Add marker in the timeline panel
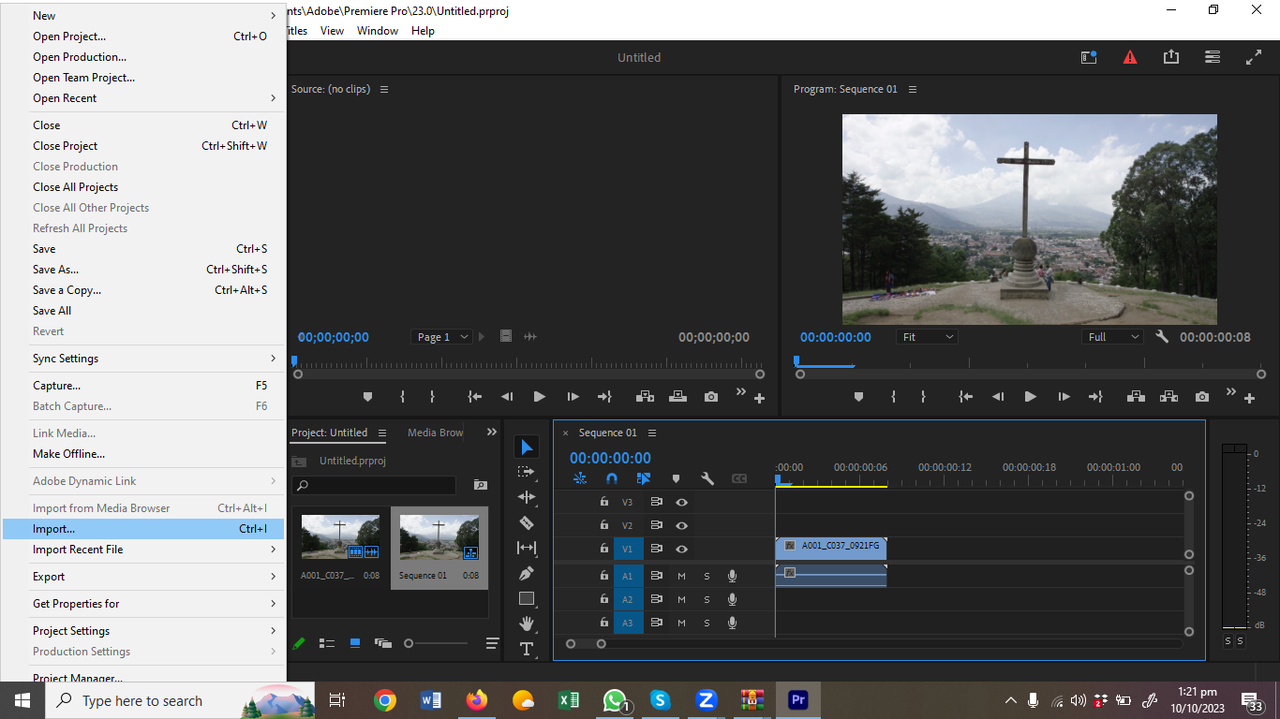1280x719 pixels. pos(676,479)
